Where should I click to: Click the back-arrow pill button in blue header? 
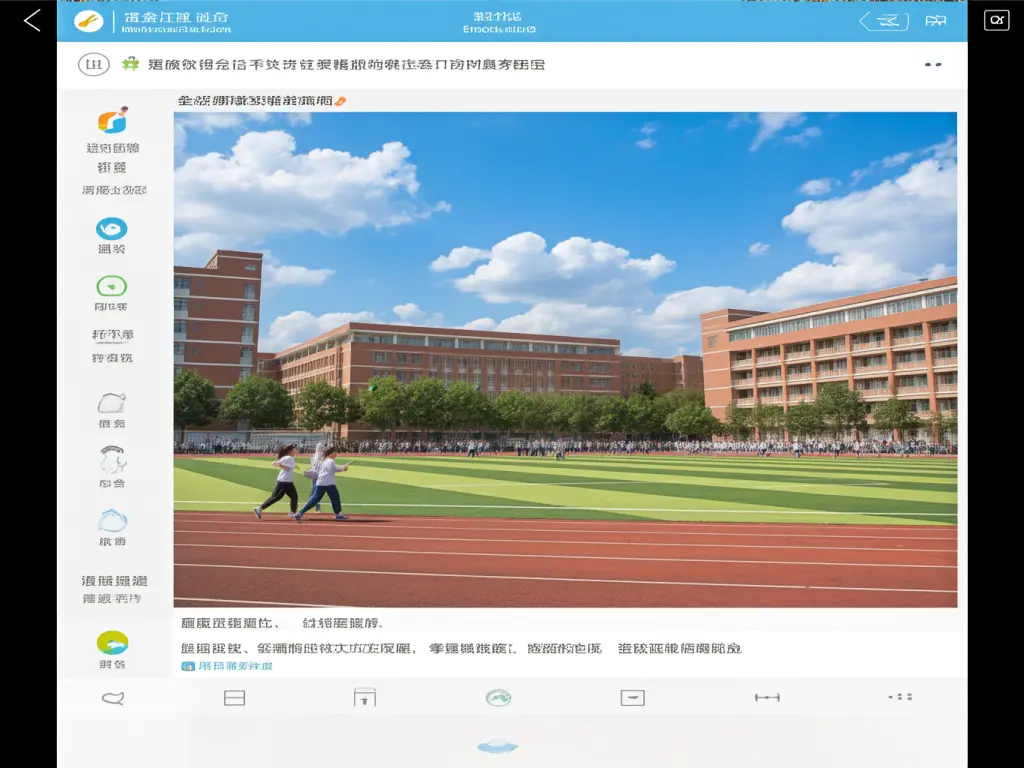(x=884, y=21)
